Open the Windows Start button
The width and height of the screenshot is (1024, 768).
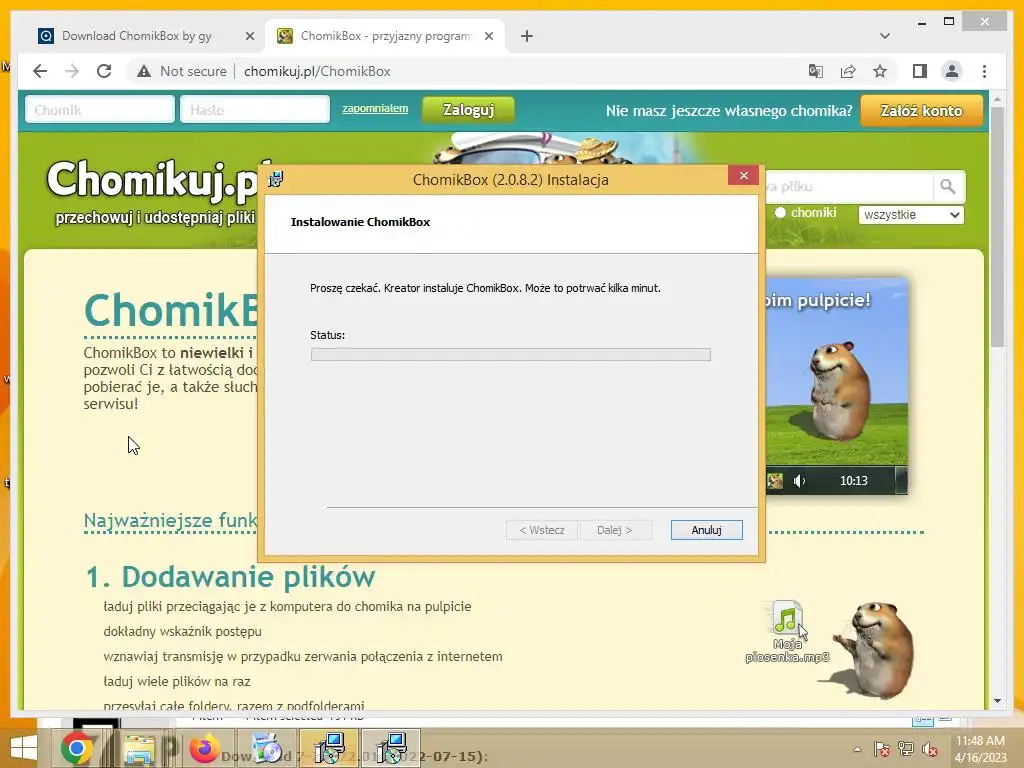click(24, 749)
